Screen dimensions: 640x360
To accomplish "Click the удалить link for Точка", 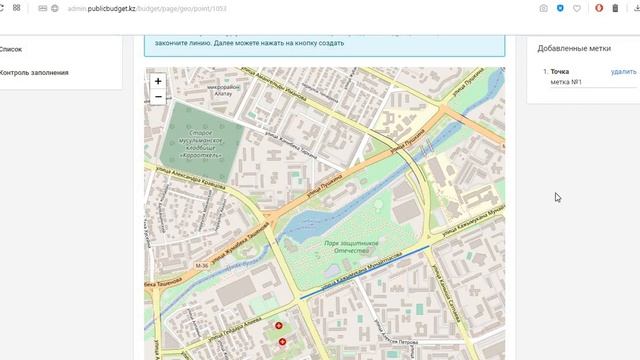I will pos(623,71).
